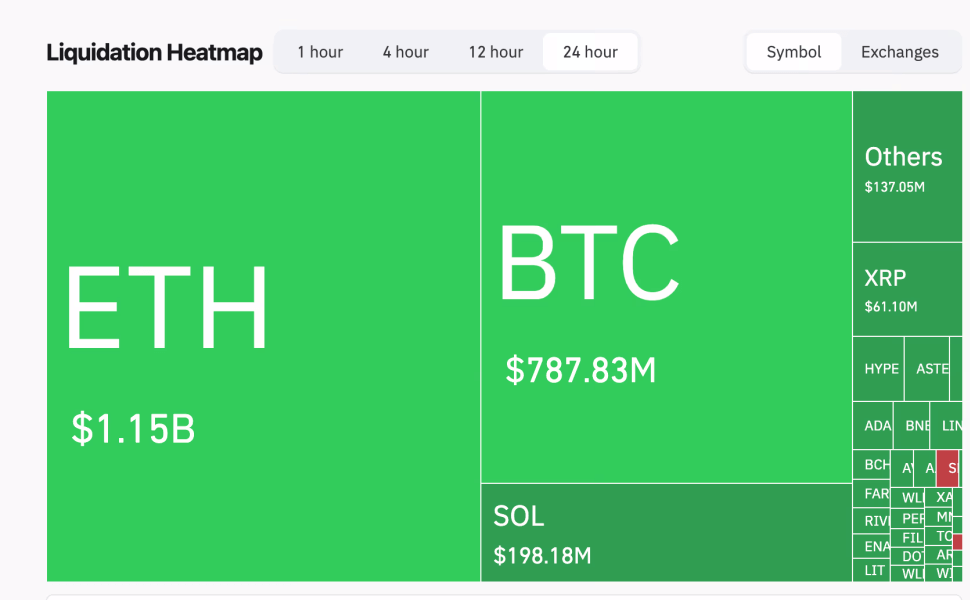Select the SOL $198.18M tile
970x600 pixels.
(x=666, y=533)
